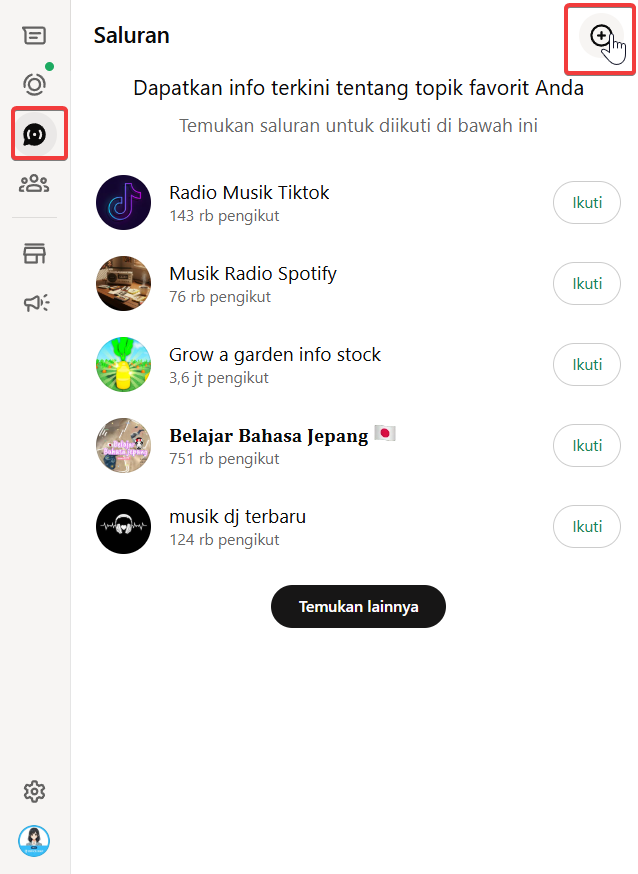Image resolution: width=638 pixels, height=874 pixels.
Task: Open the Status updates icon
Action: 34,84
